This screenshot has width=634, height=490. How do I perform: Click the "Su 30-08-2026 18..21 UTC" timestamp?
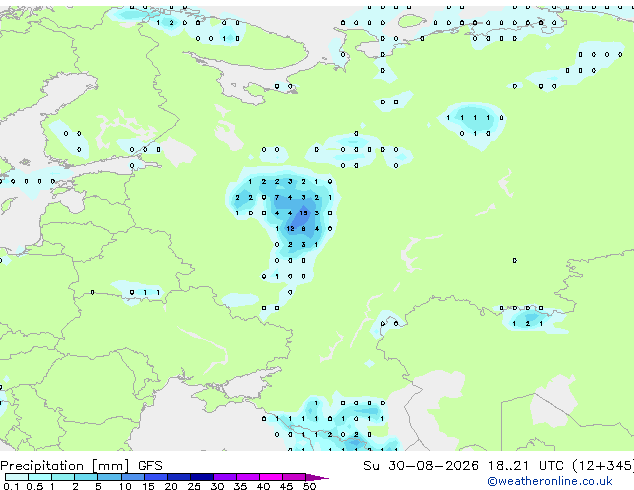pyautogui.click(x=463, y=466)
